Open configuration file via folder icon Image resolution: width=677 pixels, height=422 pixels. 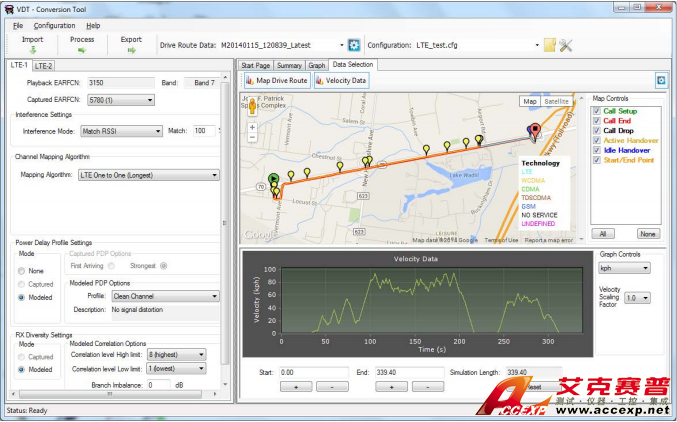click(549, 45)
